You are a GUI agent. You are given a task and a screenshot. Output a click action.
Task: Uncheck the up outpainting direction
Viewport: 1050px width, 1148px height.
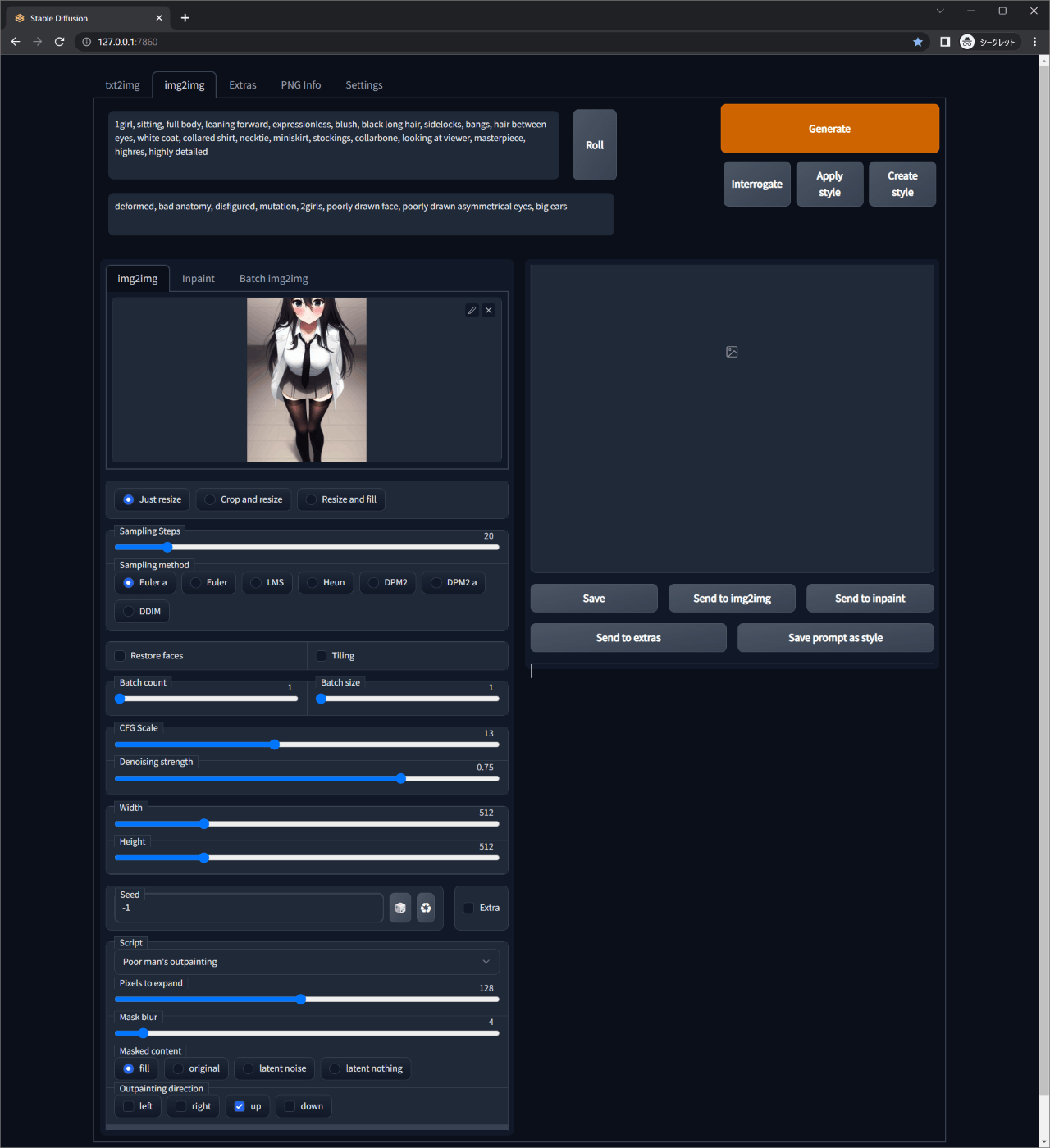click(240, 1106)
